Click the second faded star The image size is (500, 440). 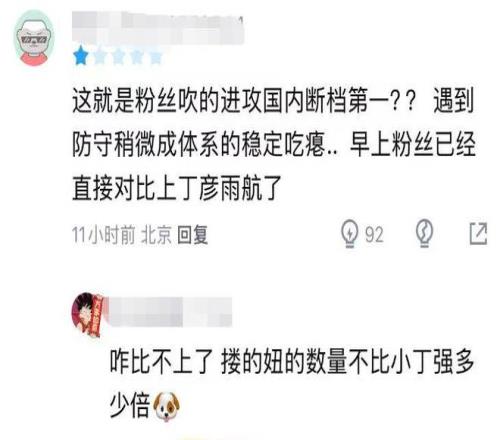click(x=99, y=57)
